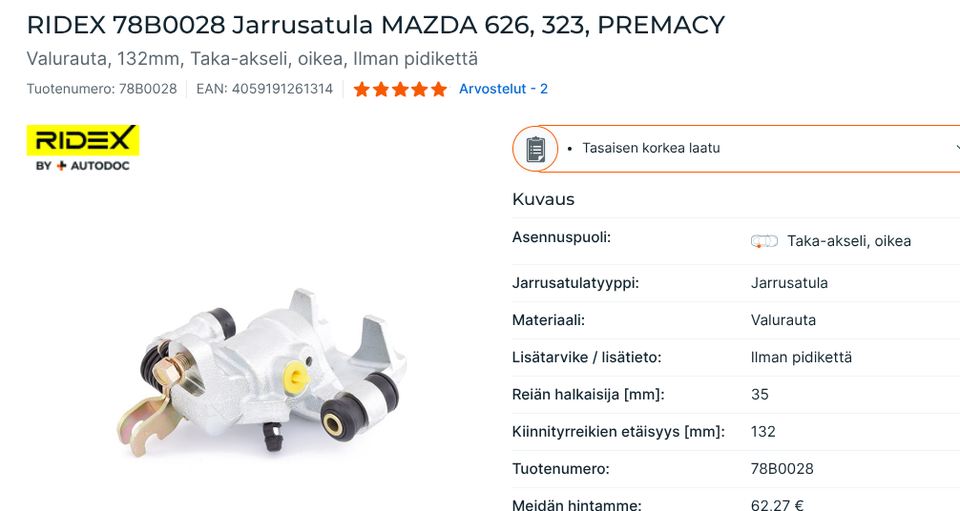Click the Reiän halkaisija value 35
The height and width of the screenshot is (511, 960).
(760, 394)
